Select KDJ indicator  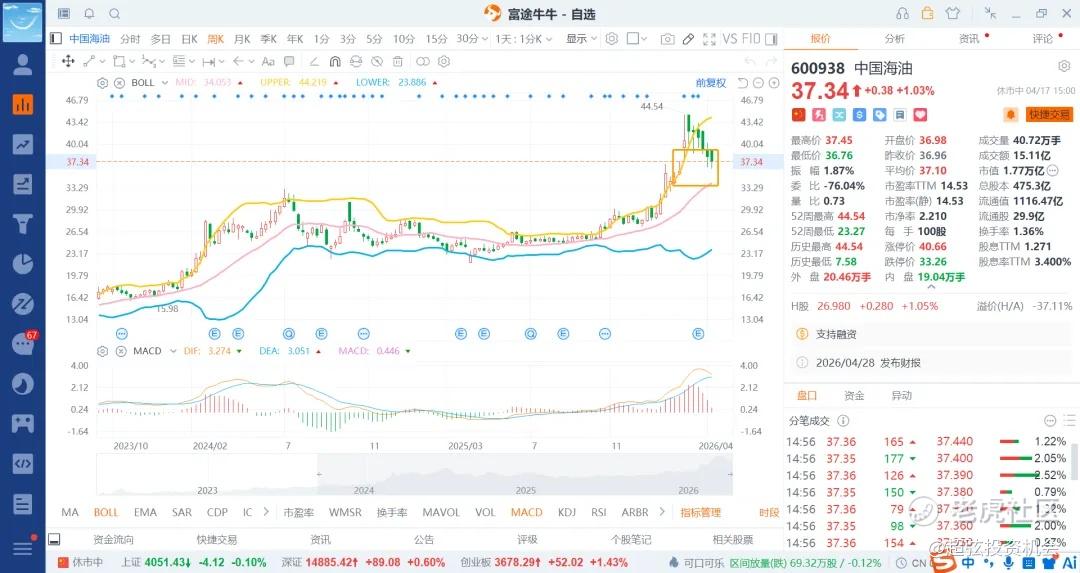coord(567,512)
